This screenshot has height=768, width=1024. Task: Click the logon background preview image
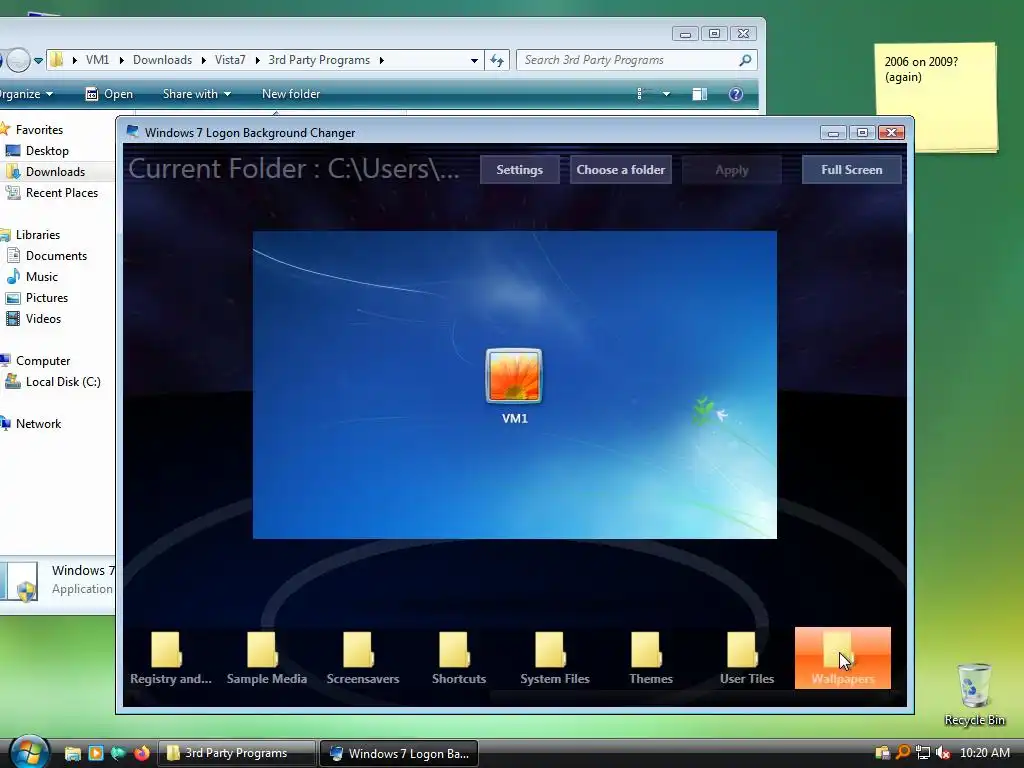515,385
